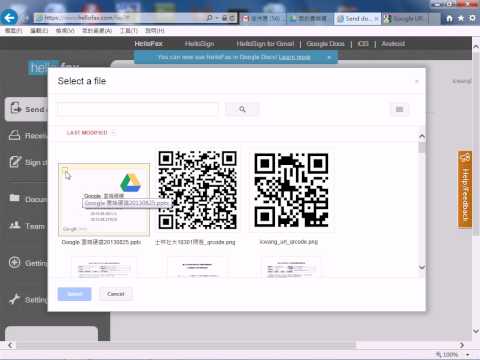Click the page vertical scrollbar up arrow
The height and width of the screenshot is (360, 480).
pyautogui.click(x=476, y=47)
